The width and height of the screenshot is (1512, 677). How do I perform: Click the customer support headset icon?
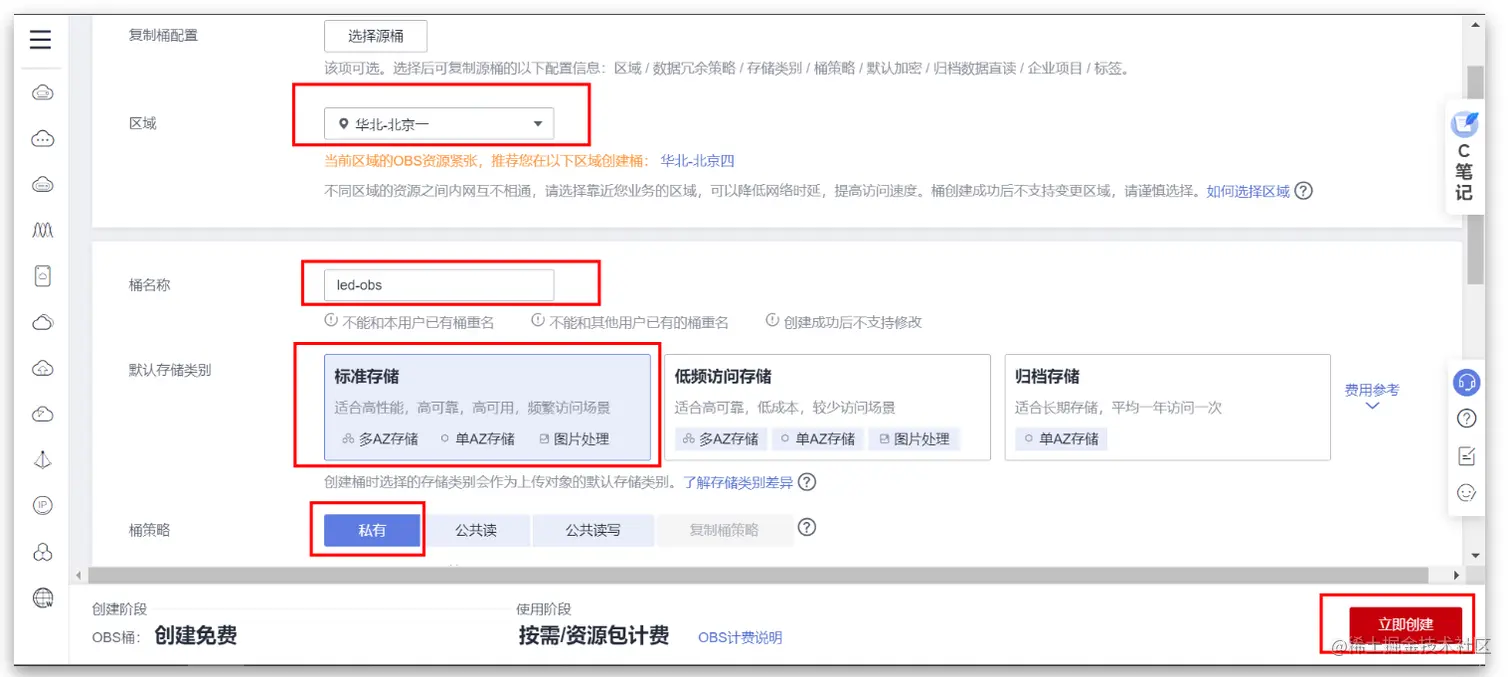tap(1466, 381)
